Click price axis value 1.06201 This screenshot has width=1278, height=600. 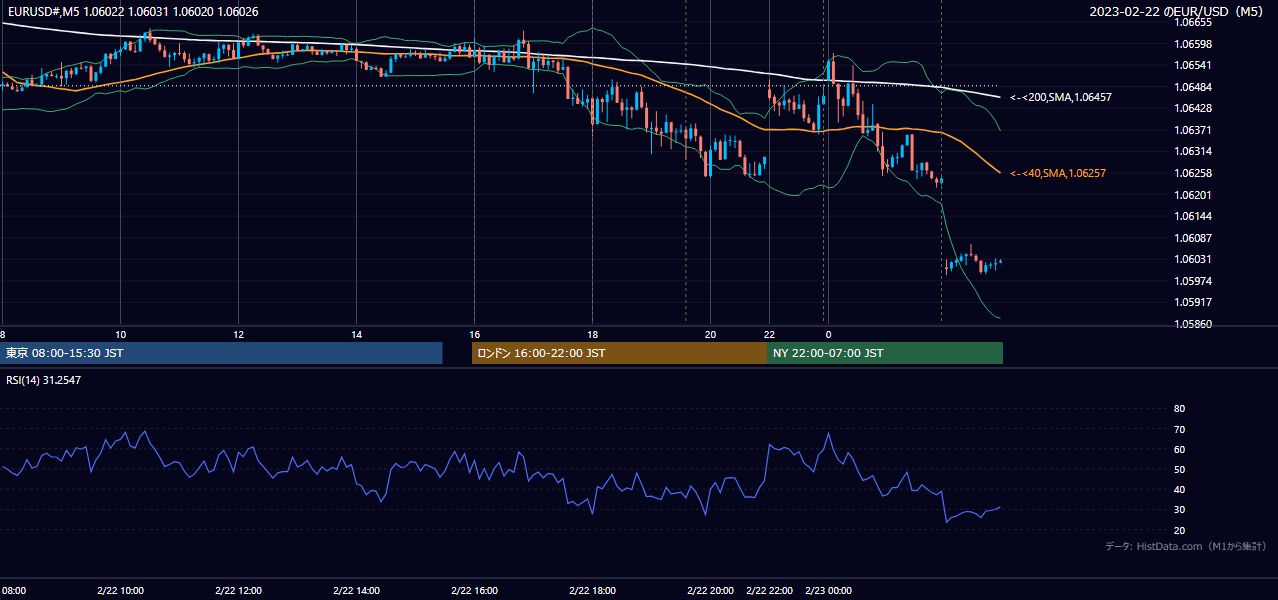click(1192, 195)
